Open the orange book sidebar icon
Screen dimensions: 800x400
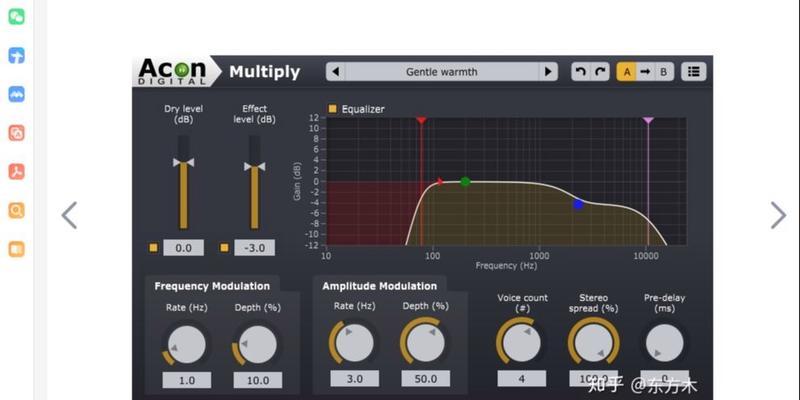[16, 249]
